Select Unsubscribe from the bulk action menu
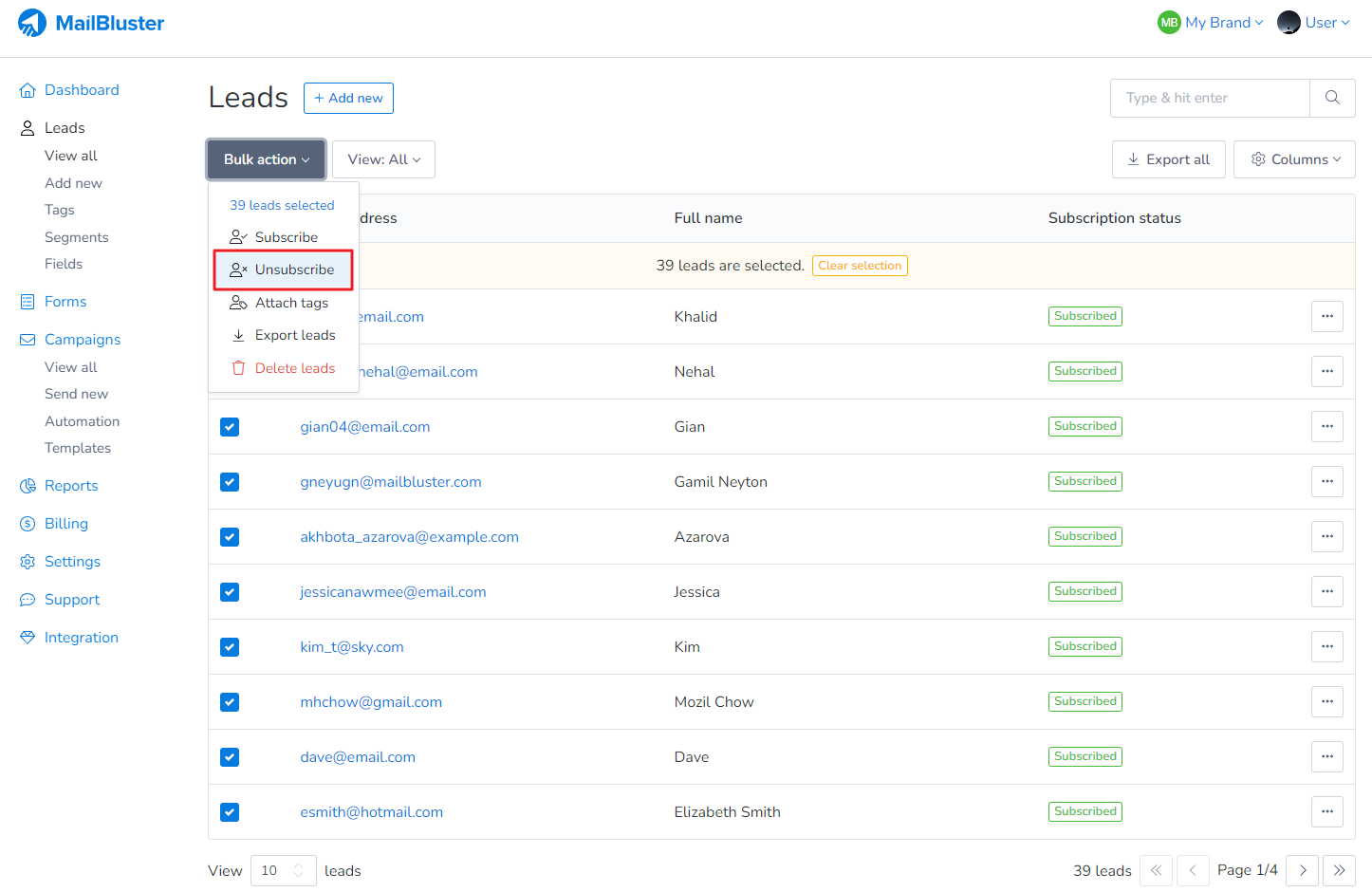1372x892 pixels. point(283,269)
